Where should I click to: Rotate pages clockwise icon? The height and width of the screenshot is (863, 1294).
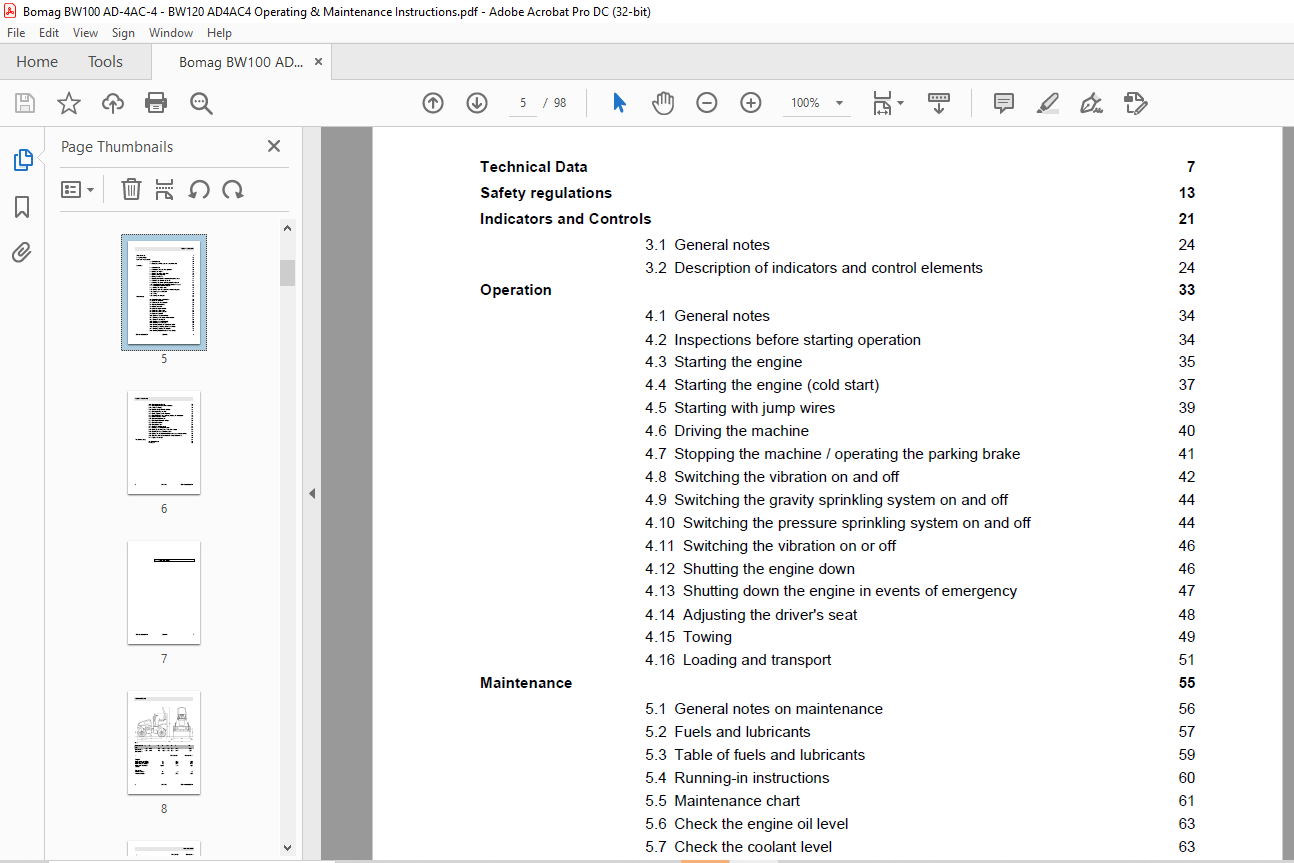pyautogui.click(x=233, y=189)
